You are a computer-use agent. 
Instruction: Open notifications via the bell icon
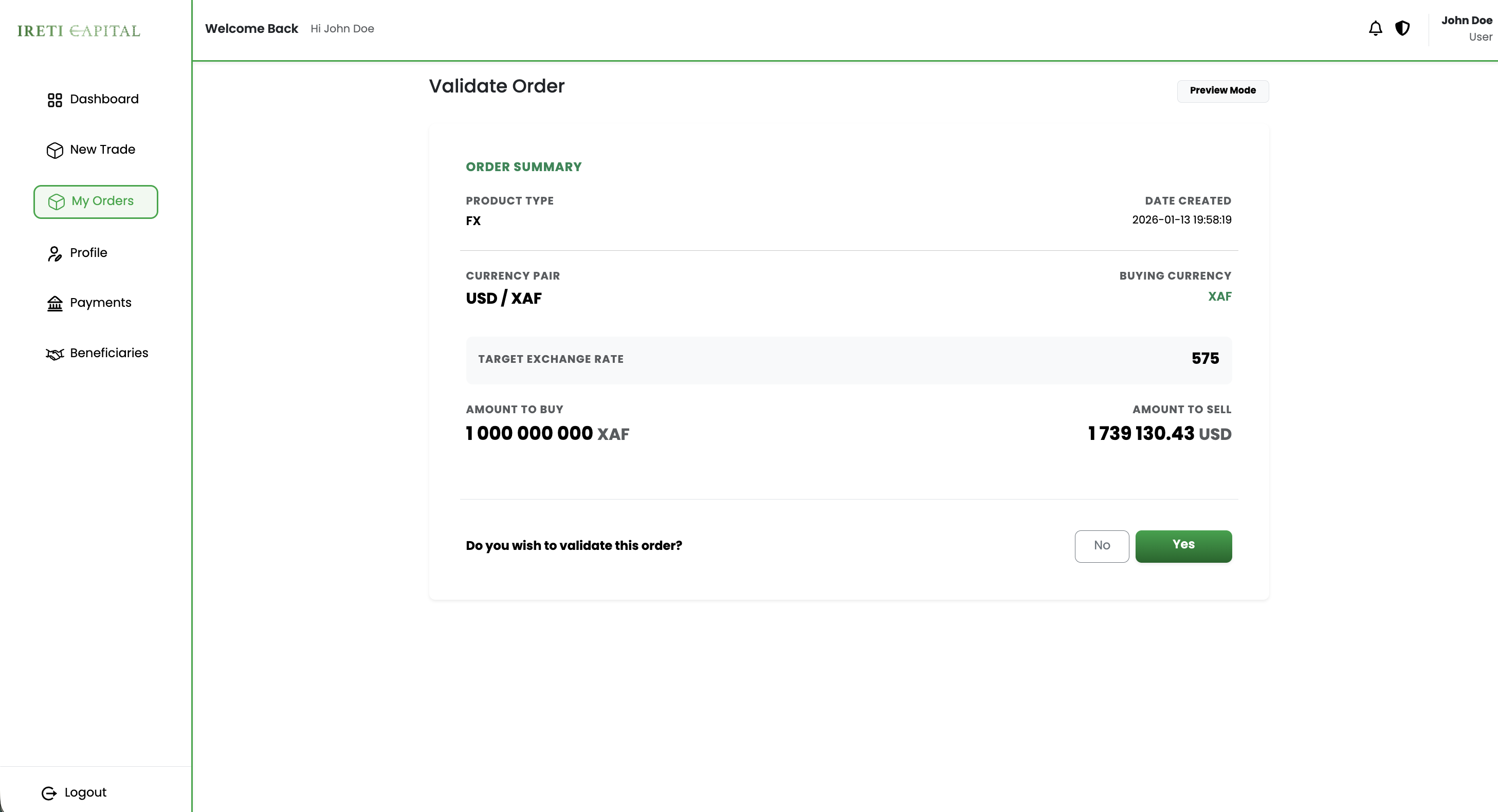pyautogui.click(x=1375, y=28)
